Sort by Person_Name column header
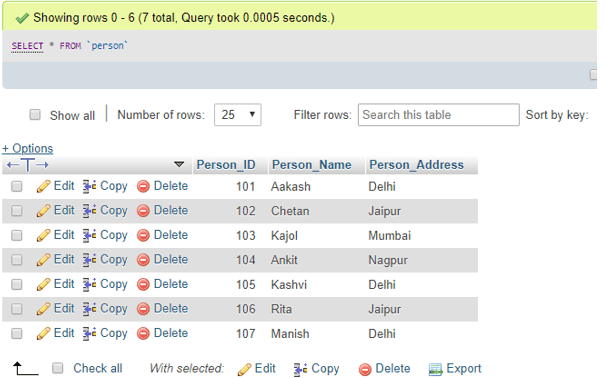Viewport: 605px width, 378px height. 312,165
